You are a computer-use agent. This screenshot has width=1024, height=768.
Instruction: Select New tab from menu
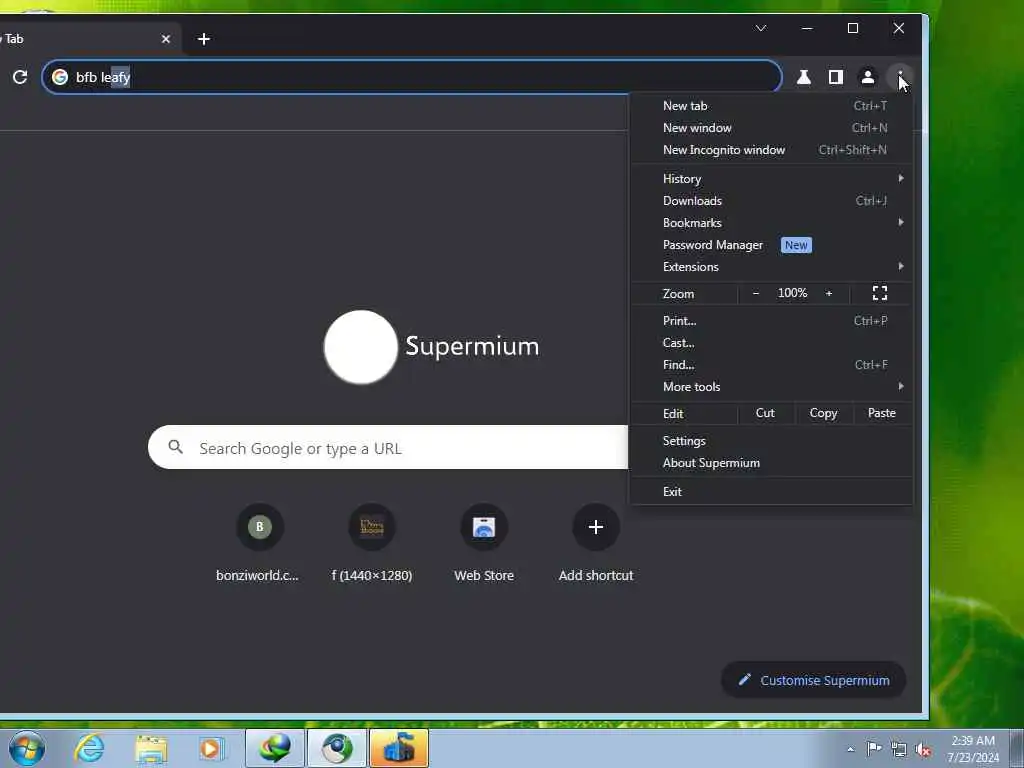tap(771, 106)
